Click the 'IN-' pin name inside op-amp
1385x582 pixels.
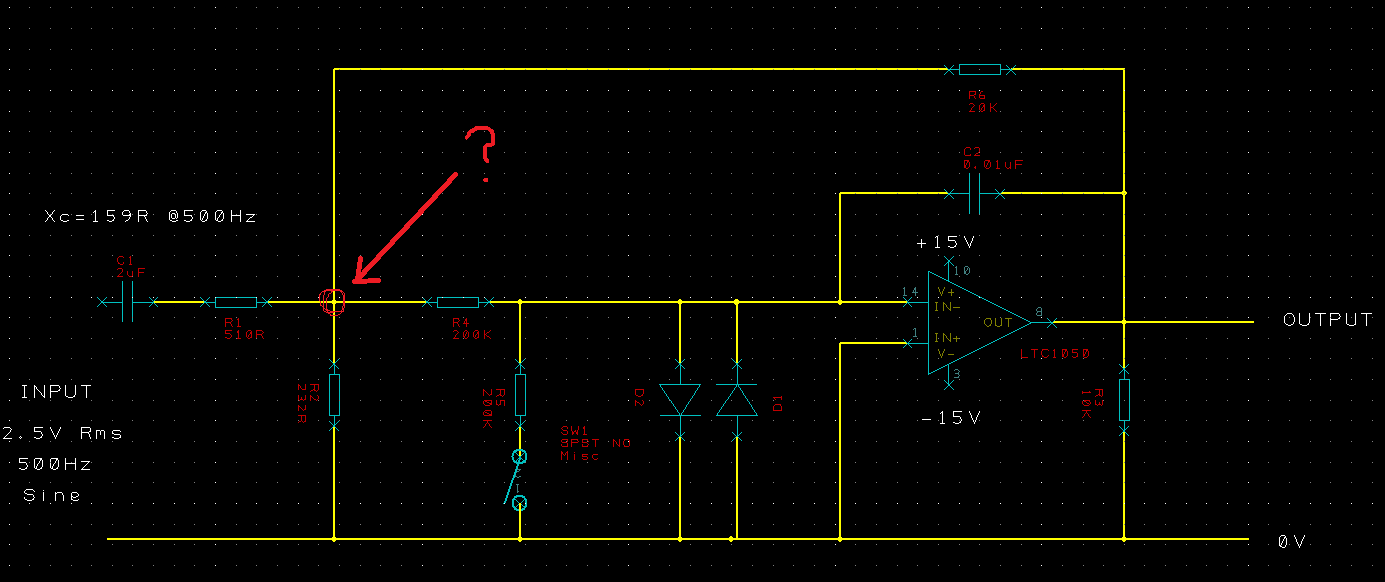(948, 307)
